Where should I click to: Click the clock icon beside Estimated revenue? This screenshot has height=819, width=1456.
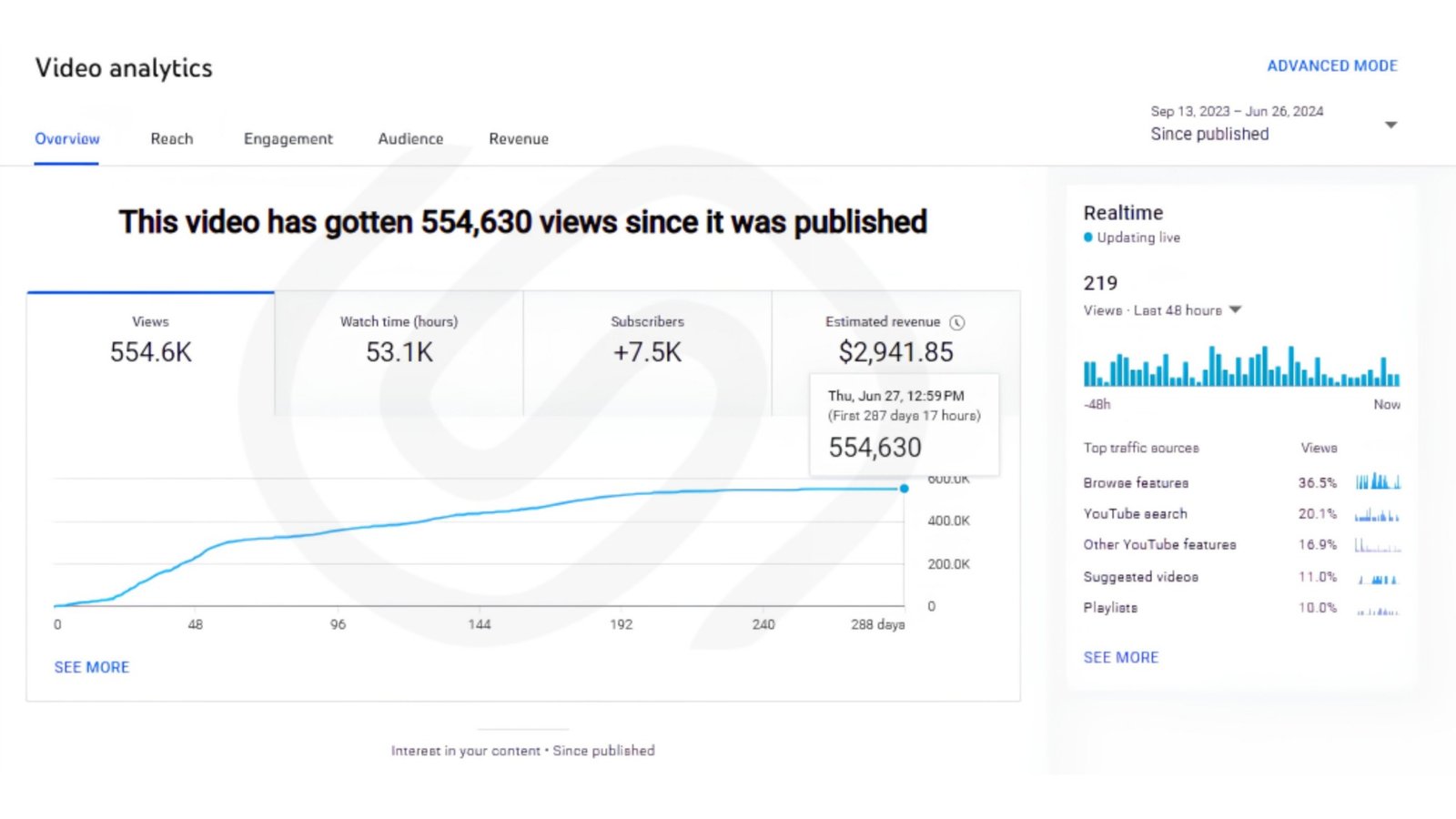pos(957,322)
